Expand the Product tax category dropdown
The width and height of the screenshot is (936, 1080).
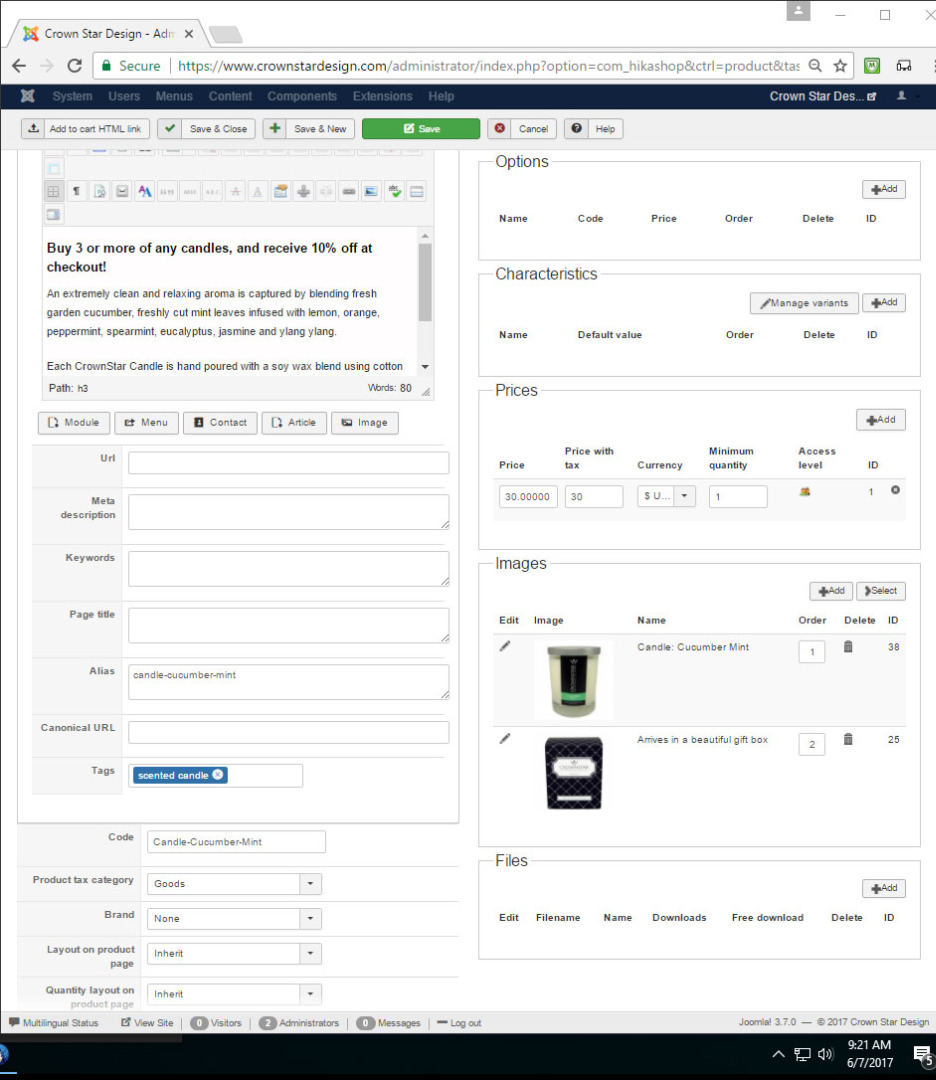310,884
